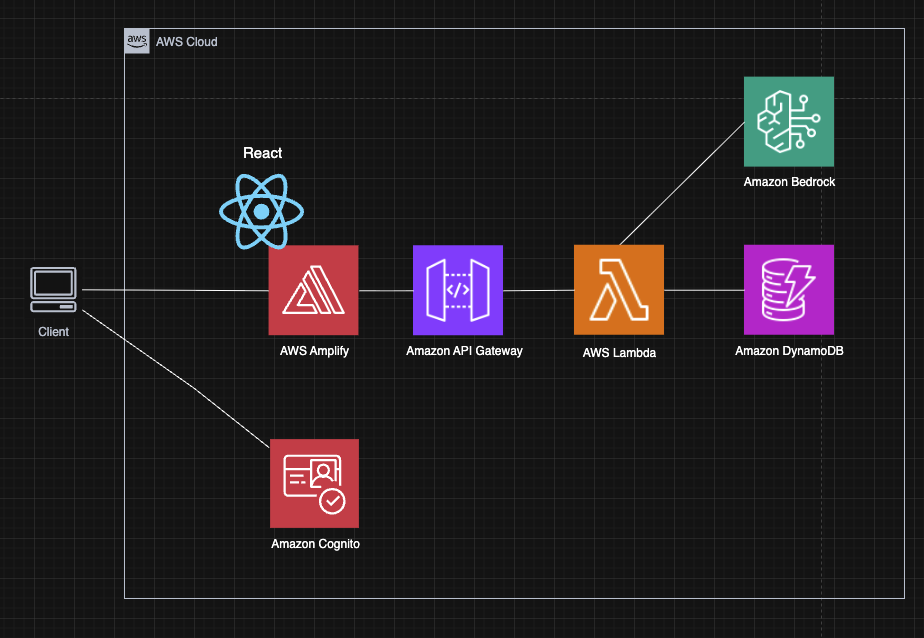924x638 pixels.
Task: Select connector between Amplify and API Gateway
Action: [x=386, y=290]
